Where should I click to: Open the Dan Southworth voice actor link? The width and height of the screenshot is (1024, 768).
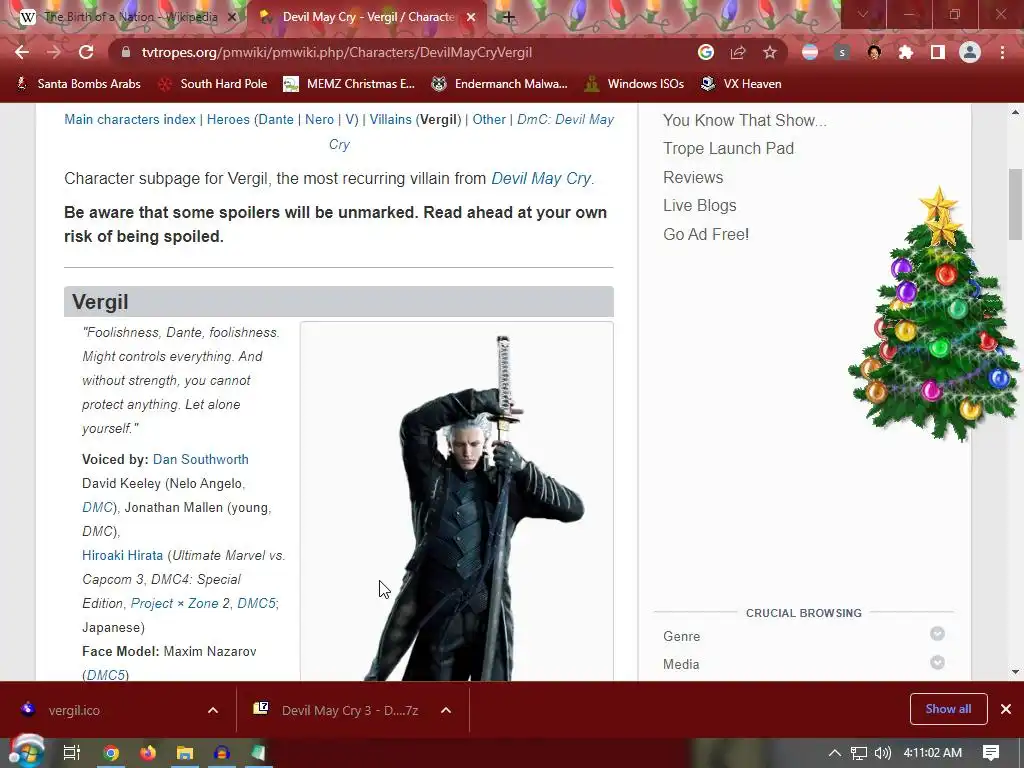pyautogui.click(x=200, y=459)
